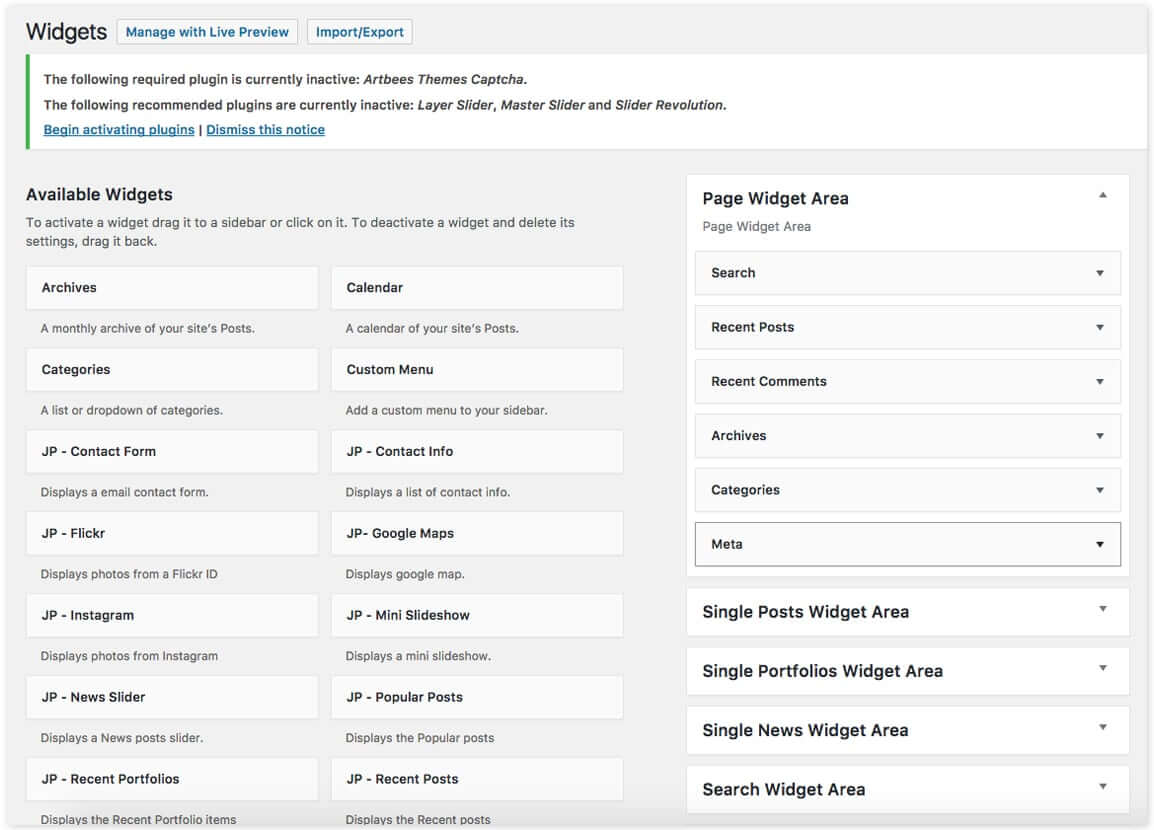Click the JP - News Slider widget
This screenshot has width=1154, height=830.
(171, 697)
